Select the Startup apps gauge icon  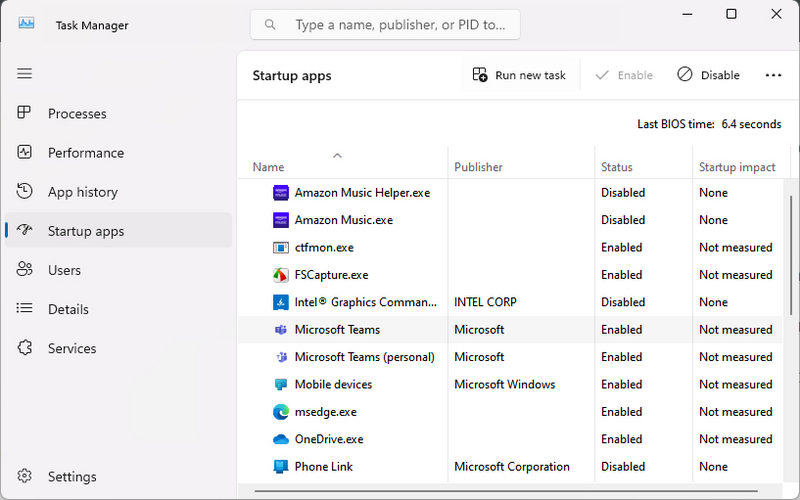pyautogui.click(x=24, y=230)
